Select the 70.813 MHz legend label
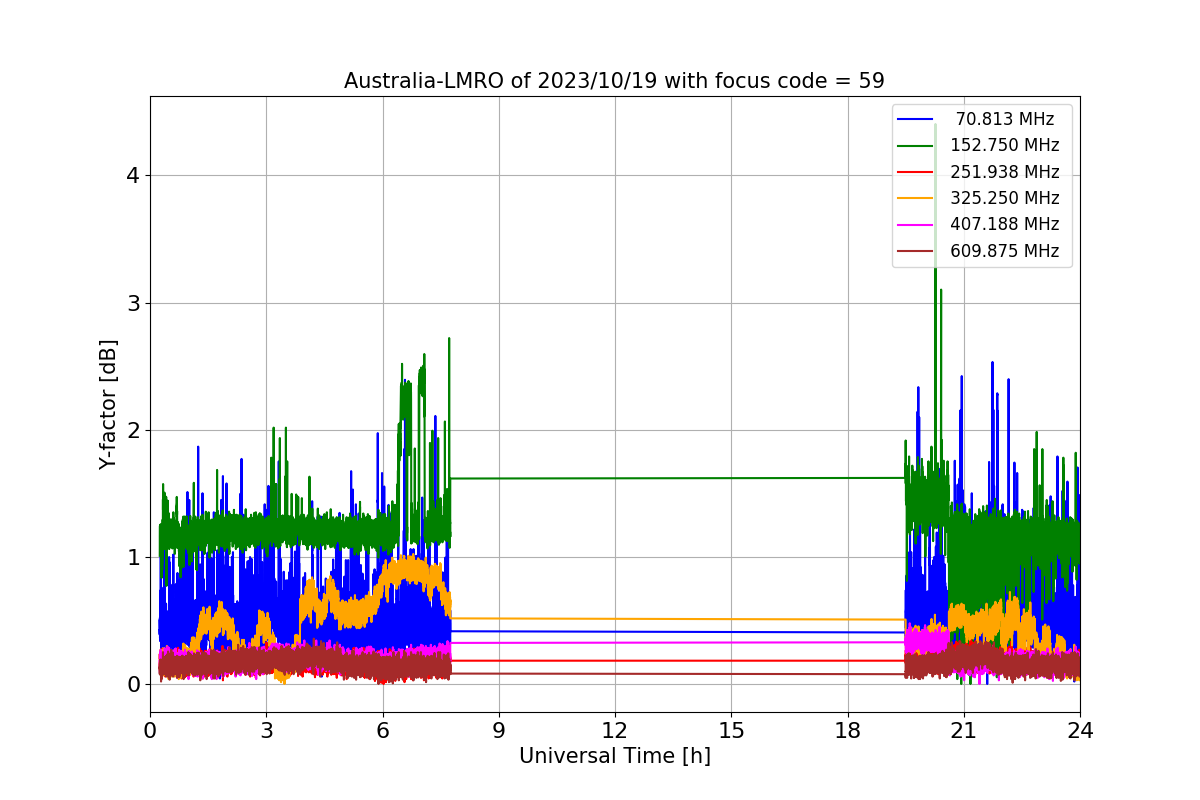Viewport: 1200px width, 800px height. (1005, 119)
